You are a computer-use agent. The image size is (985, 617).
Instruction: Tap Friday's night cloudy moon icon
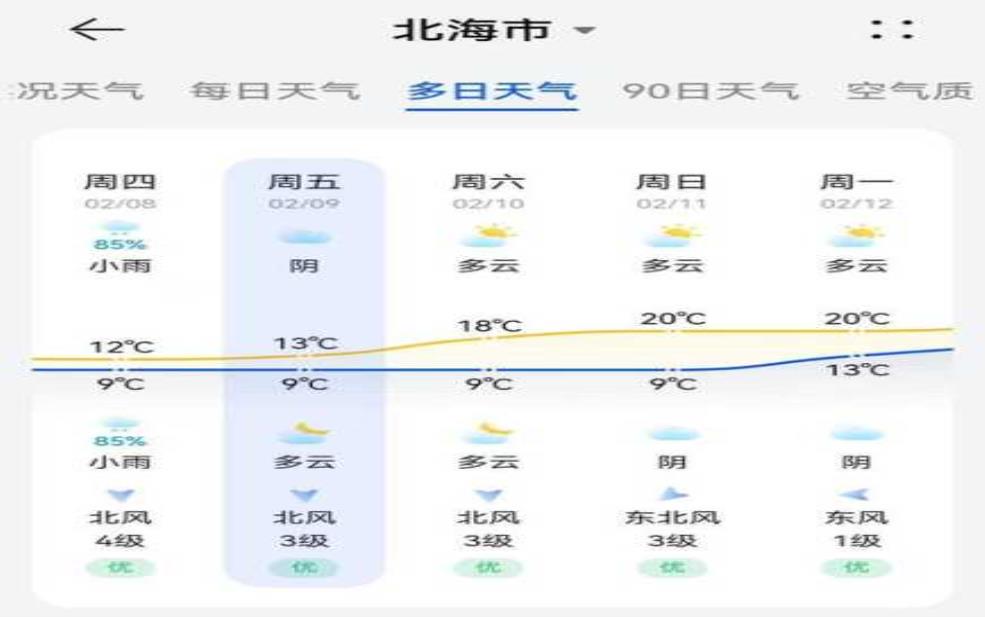coord(304,432)
